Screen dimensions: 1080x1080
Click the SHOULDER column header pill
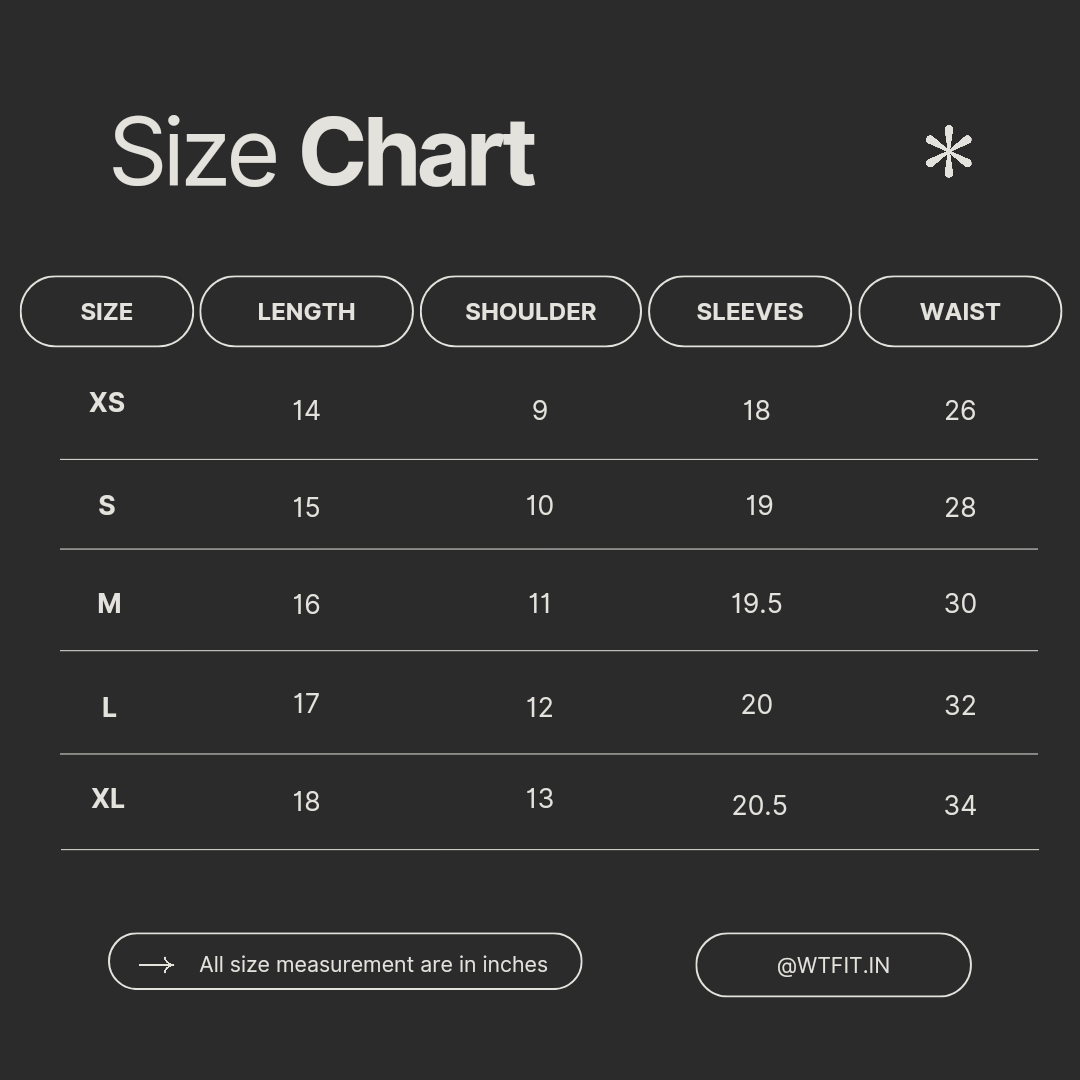(x=530, y=312)
